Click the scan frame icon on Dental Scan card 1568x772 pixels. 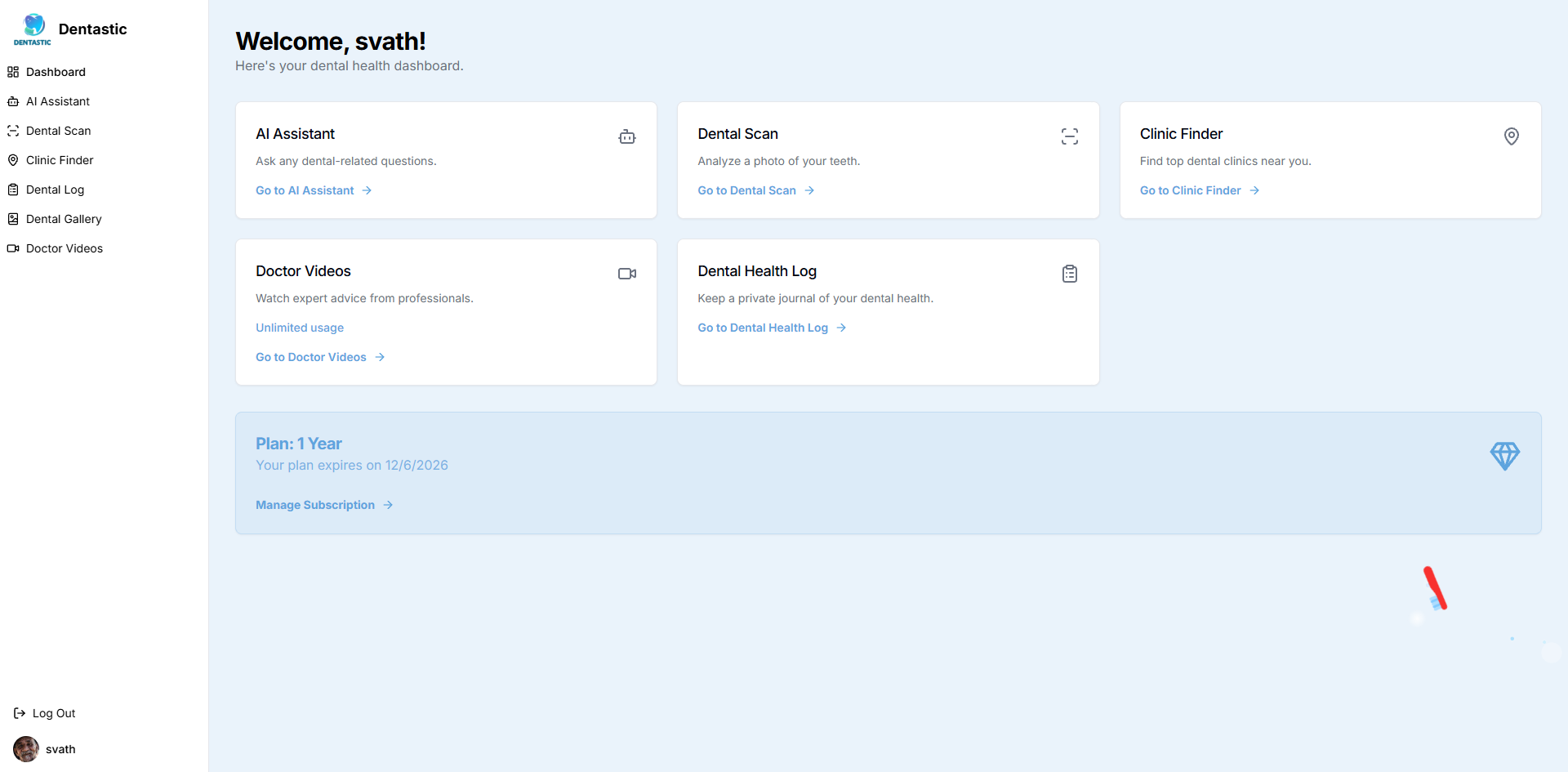(x=1069, y=136)
